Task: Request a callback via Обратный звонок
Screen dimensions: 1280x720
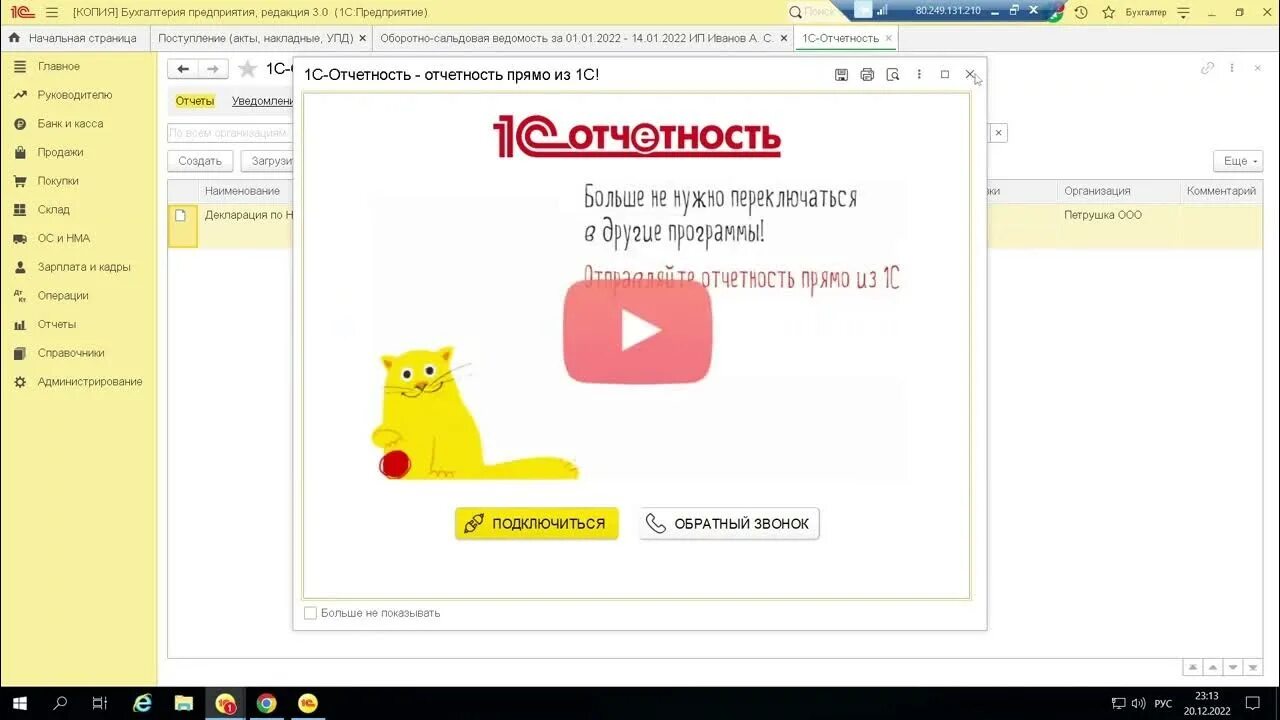Action: 729,524
